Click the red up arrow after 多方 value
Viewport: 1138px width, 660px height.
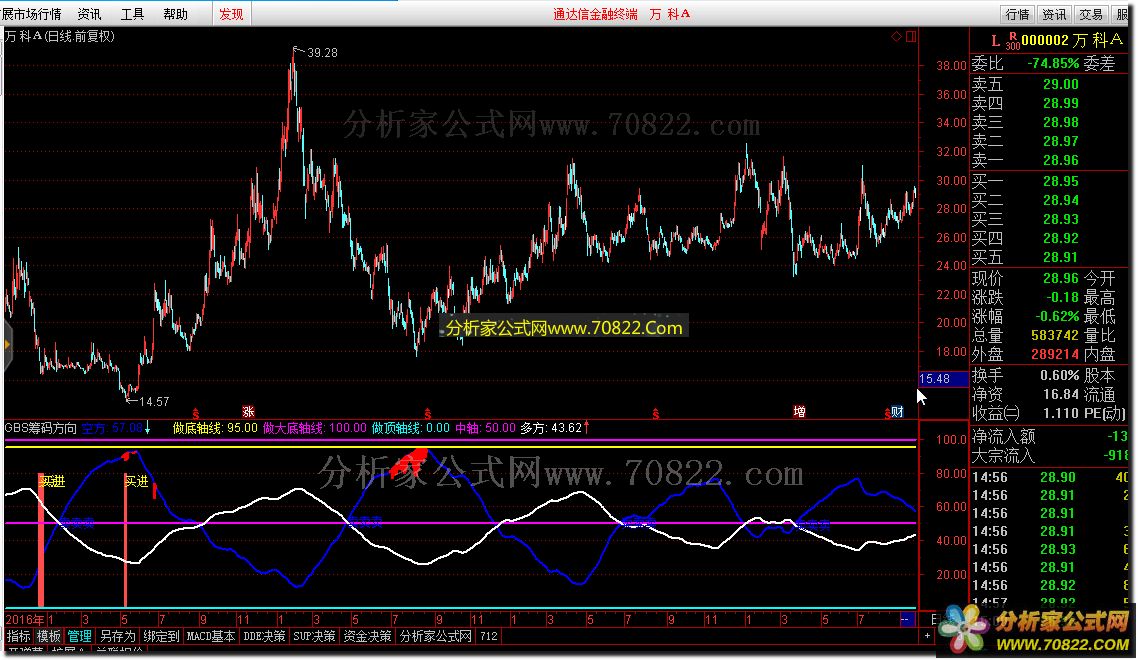tap(586, 428)
